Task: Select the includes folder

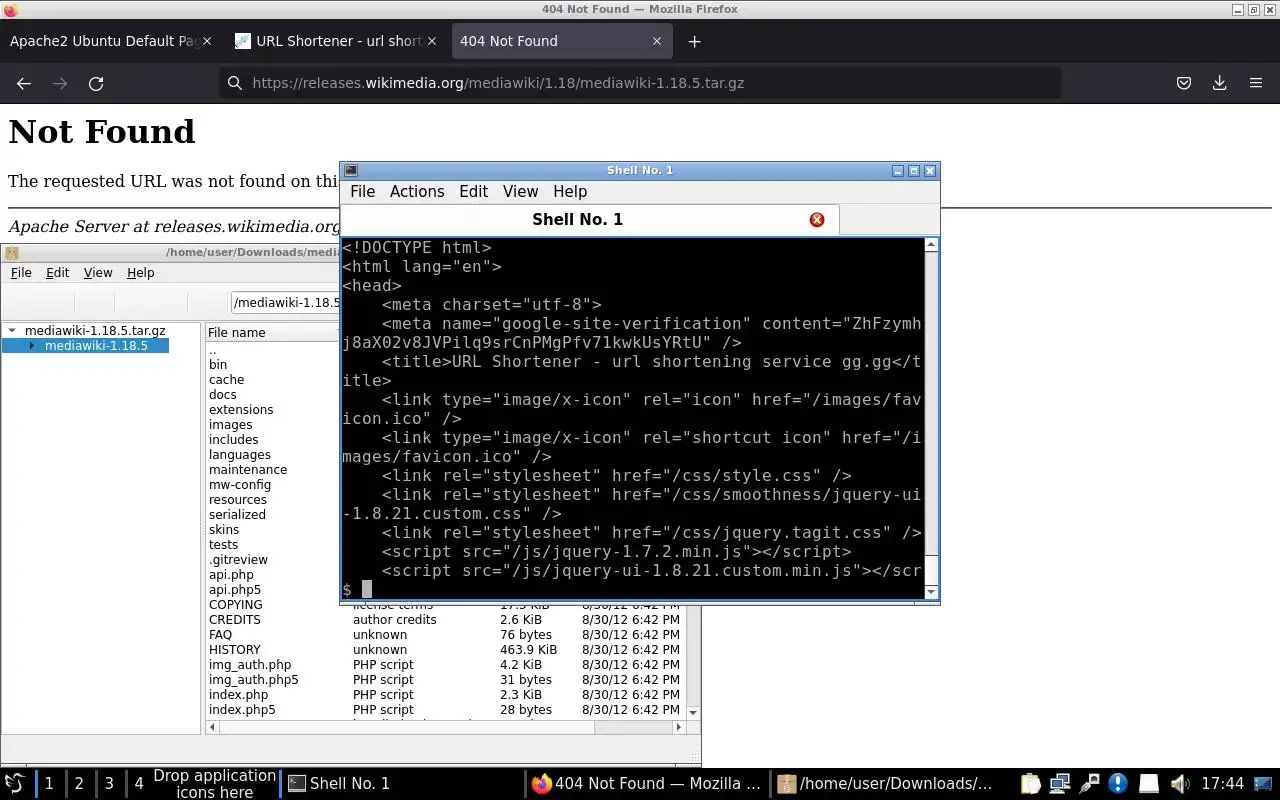Action: [x=233, y=440]
